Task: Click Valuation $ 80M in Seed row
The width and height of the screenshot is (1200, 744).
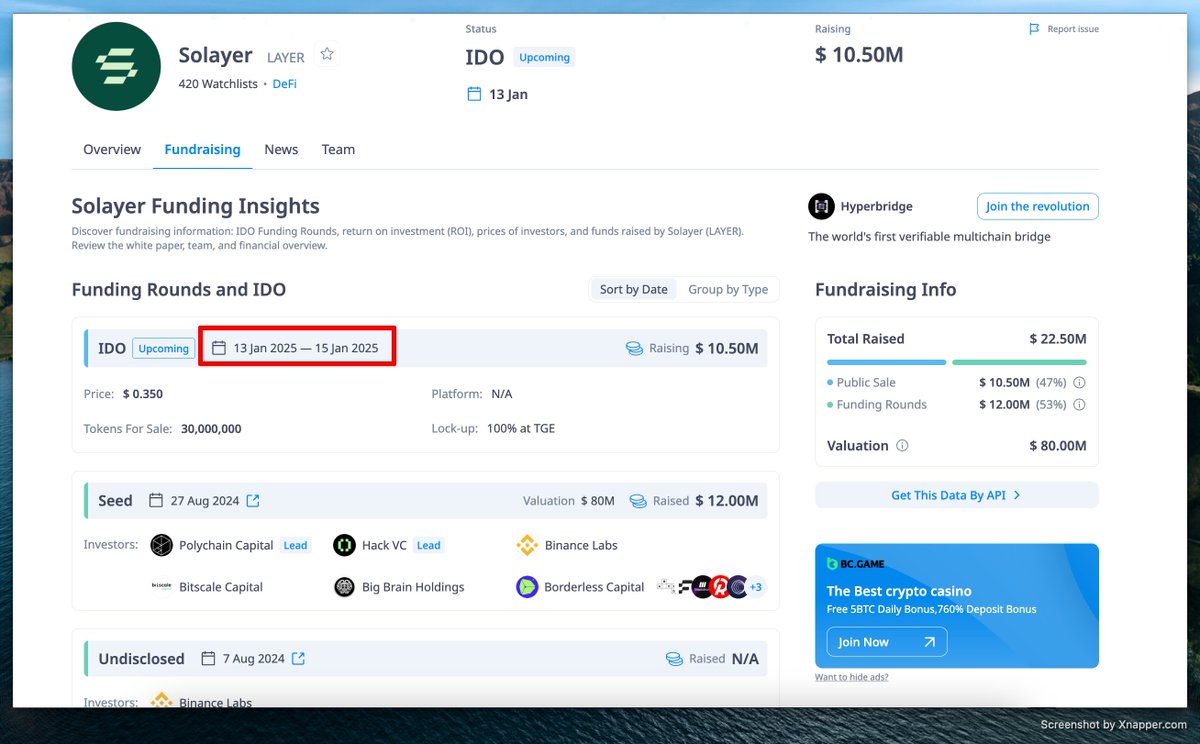Action: point(569,500)
